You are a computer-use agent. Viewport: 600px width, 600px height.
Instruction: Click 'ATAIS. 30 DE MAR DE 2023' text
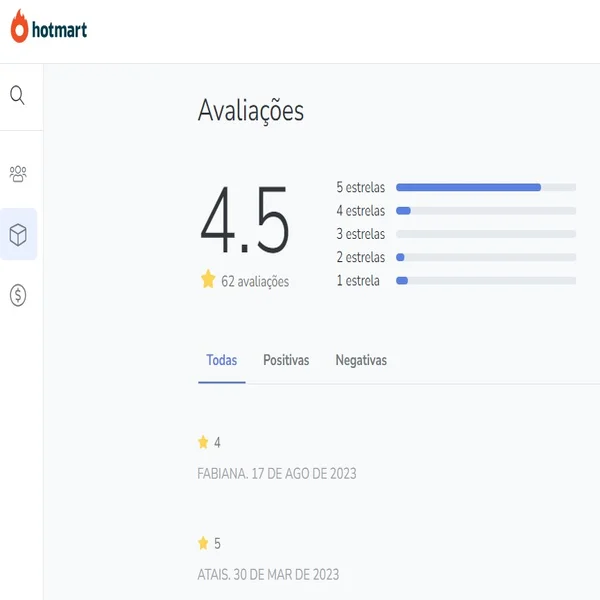click(268, 575)
